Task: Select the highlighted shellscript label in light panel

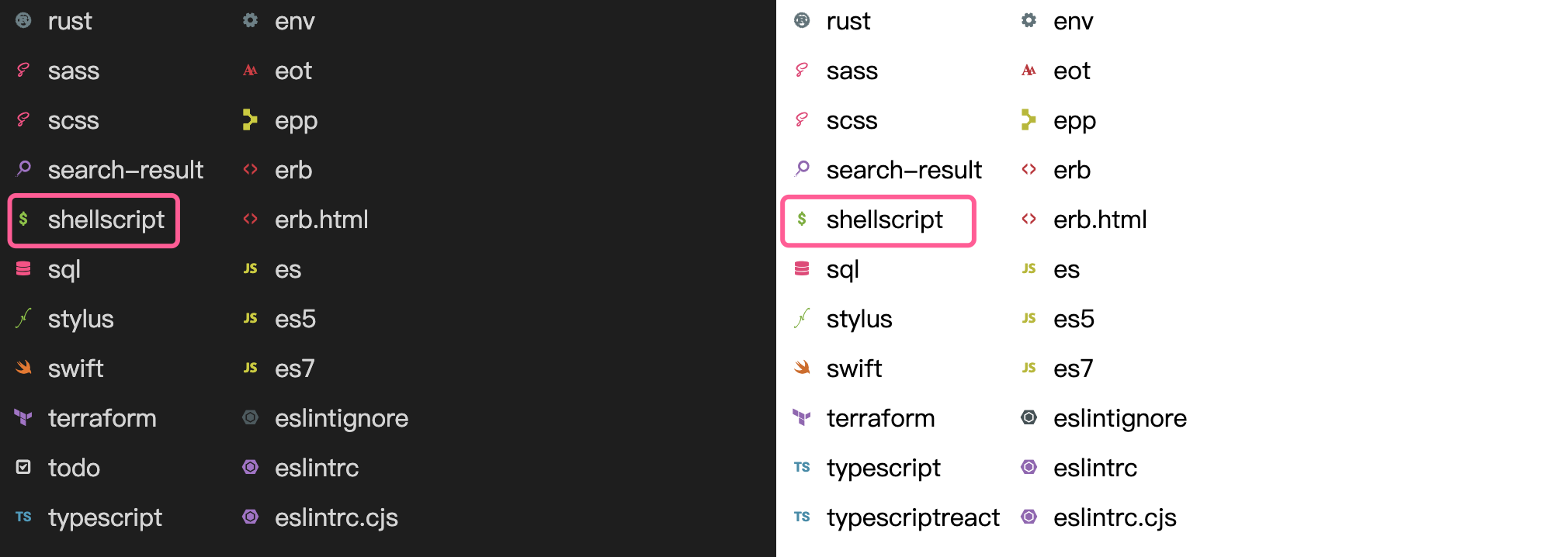Action: click(x=884, y=220)
